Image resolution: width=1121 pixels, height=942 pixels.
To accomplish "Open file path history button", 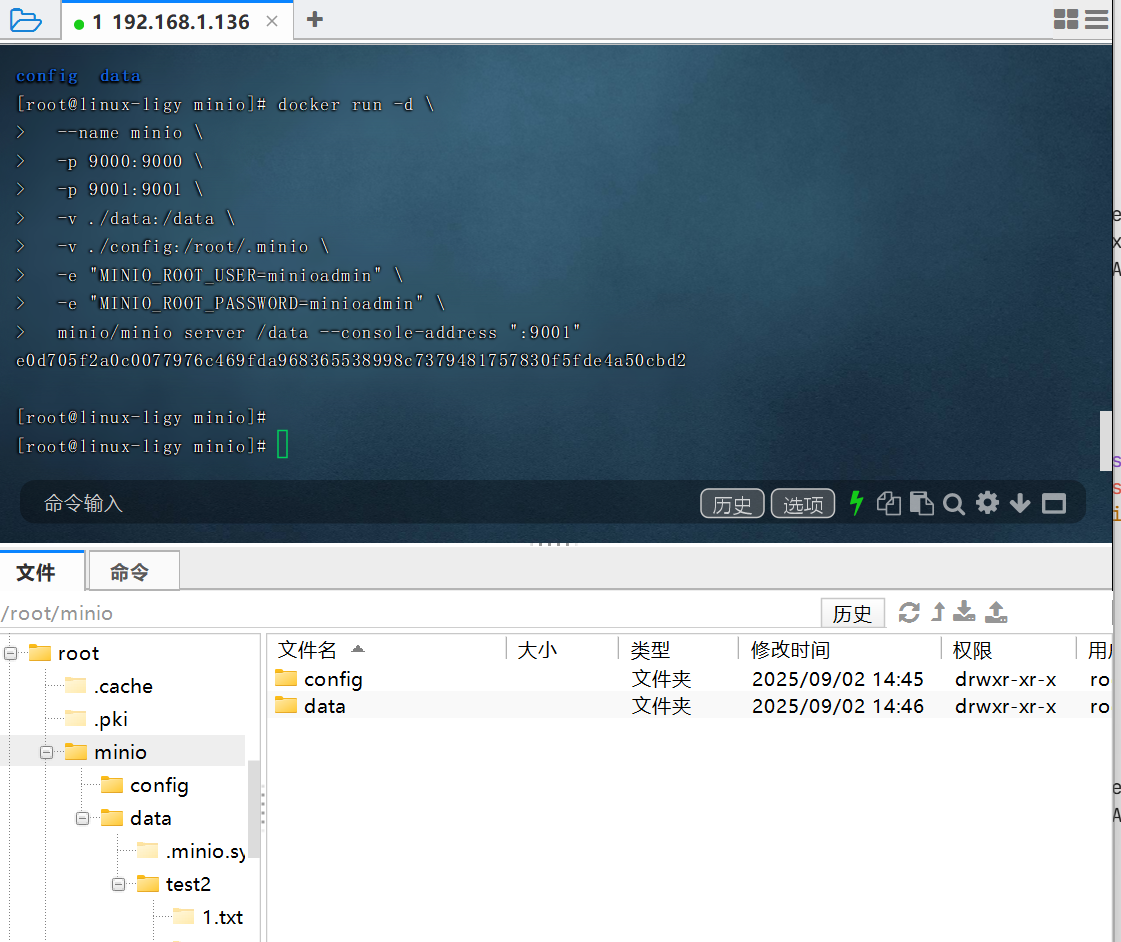I will point(852,613).
